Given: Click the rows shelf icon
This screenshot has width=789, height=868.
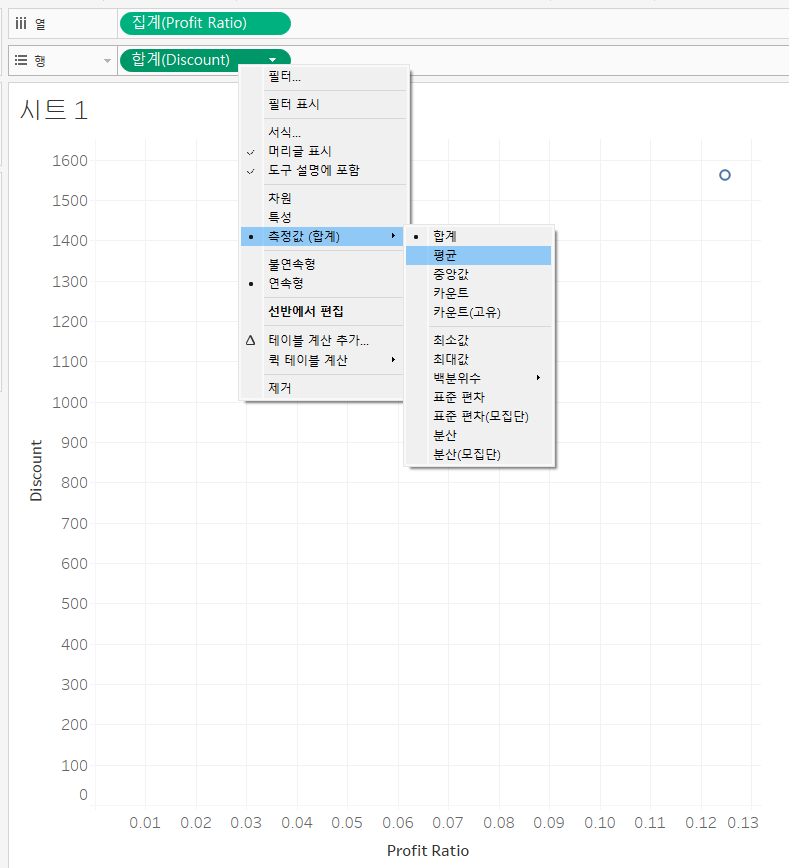Looking at the screenshot, I should pos(21,60).
